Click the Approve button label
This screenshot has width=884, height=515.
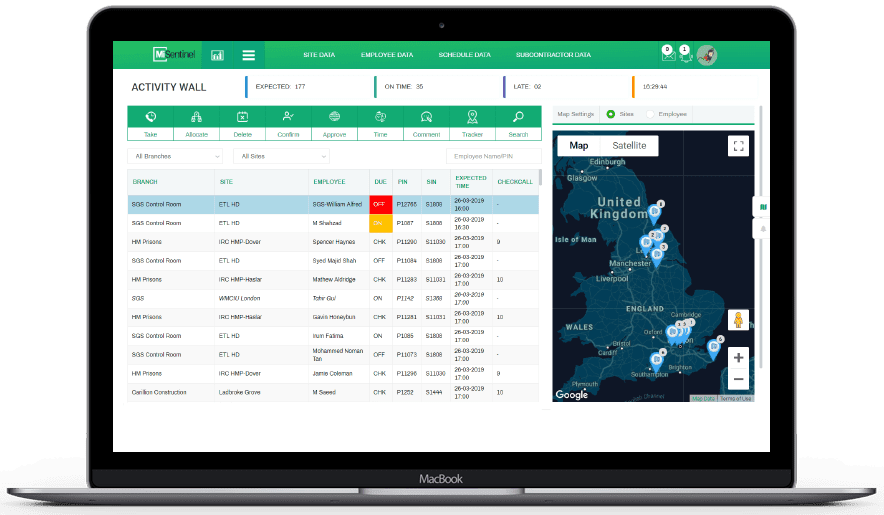(x=334, y=134)
